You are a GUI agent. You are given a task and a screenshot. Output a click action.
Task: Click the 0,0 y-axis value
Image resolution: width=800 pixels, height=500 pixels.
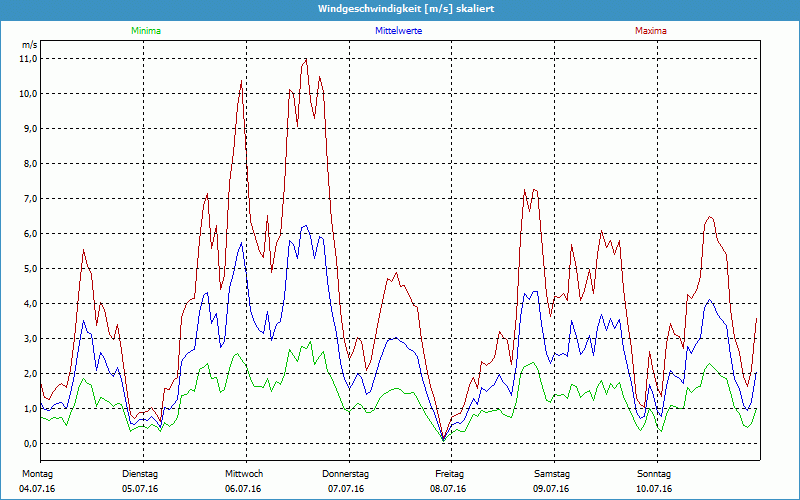click(x=31, y=444)
